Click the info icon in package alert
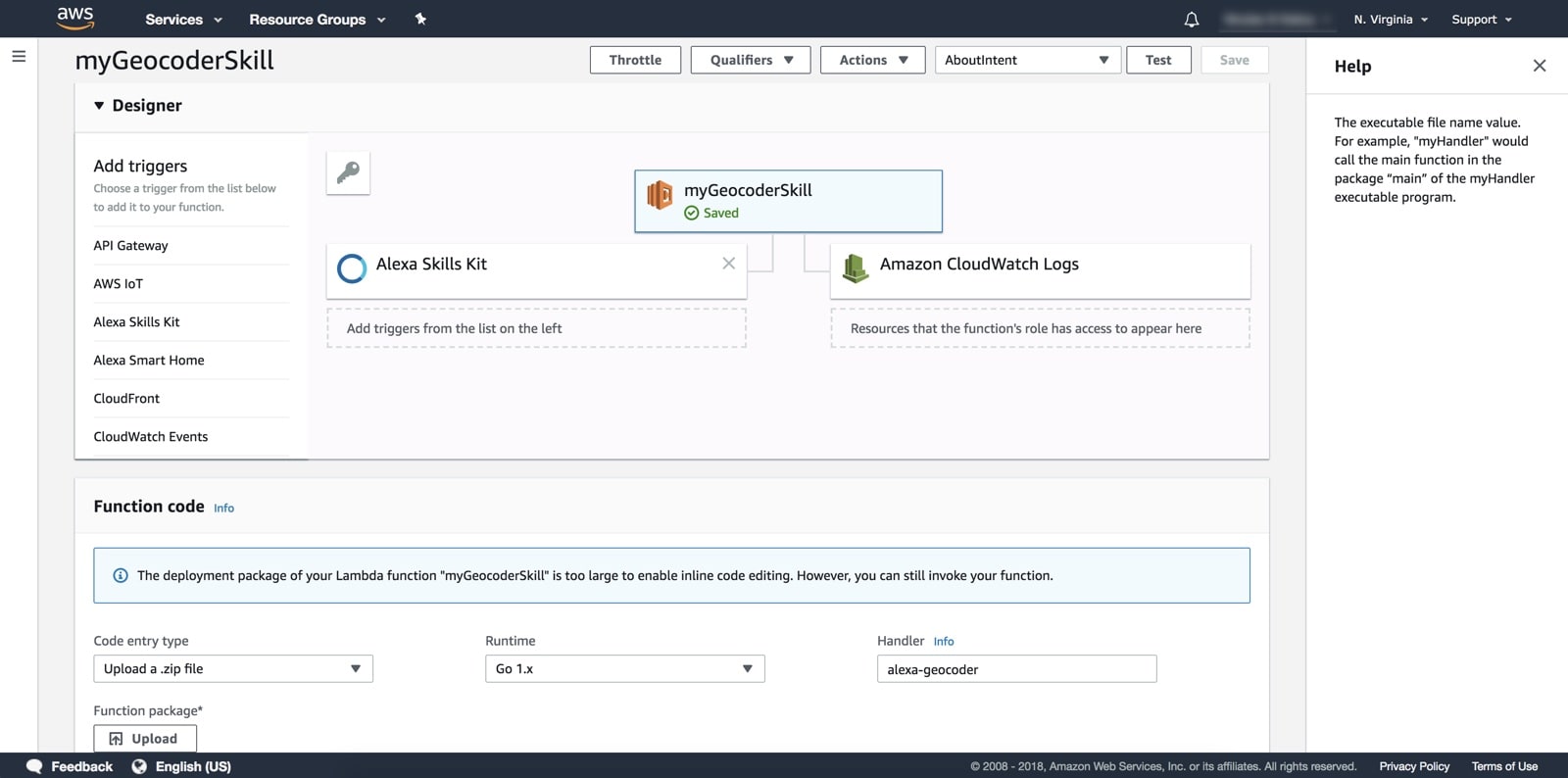 tap(121, 575)
